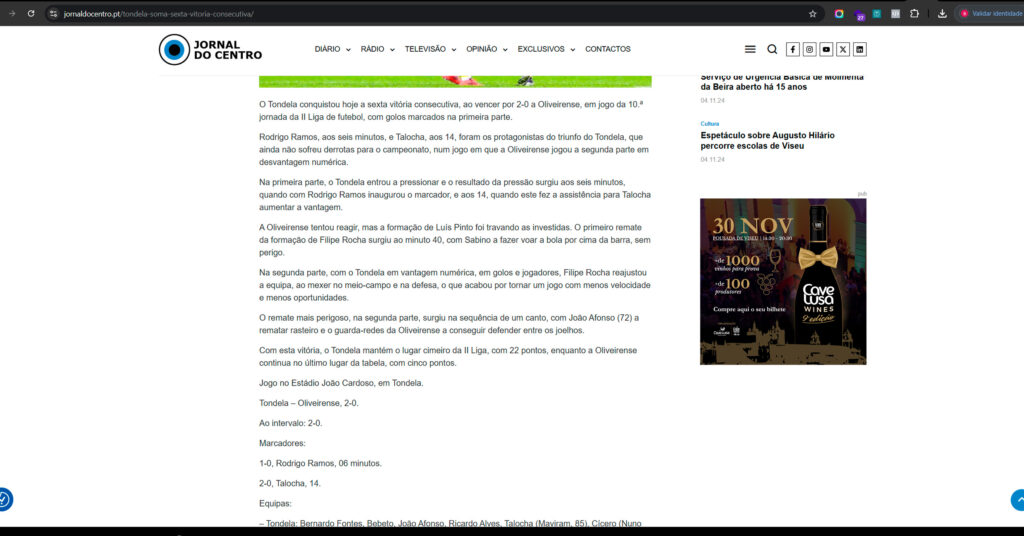Screen dimensions: 1024x536
Task: Open the Facebook social icon
Action: (x=793, y=49)
